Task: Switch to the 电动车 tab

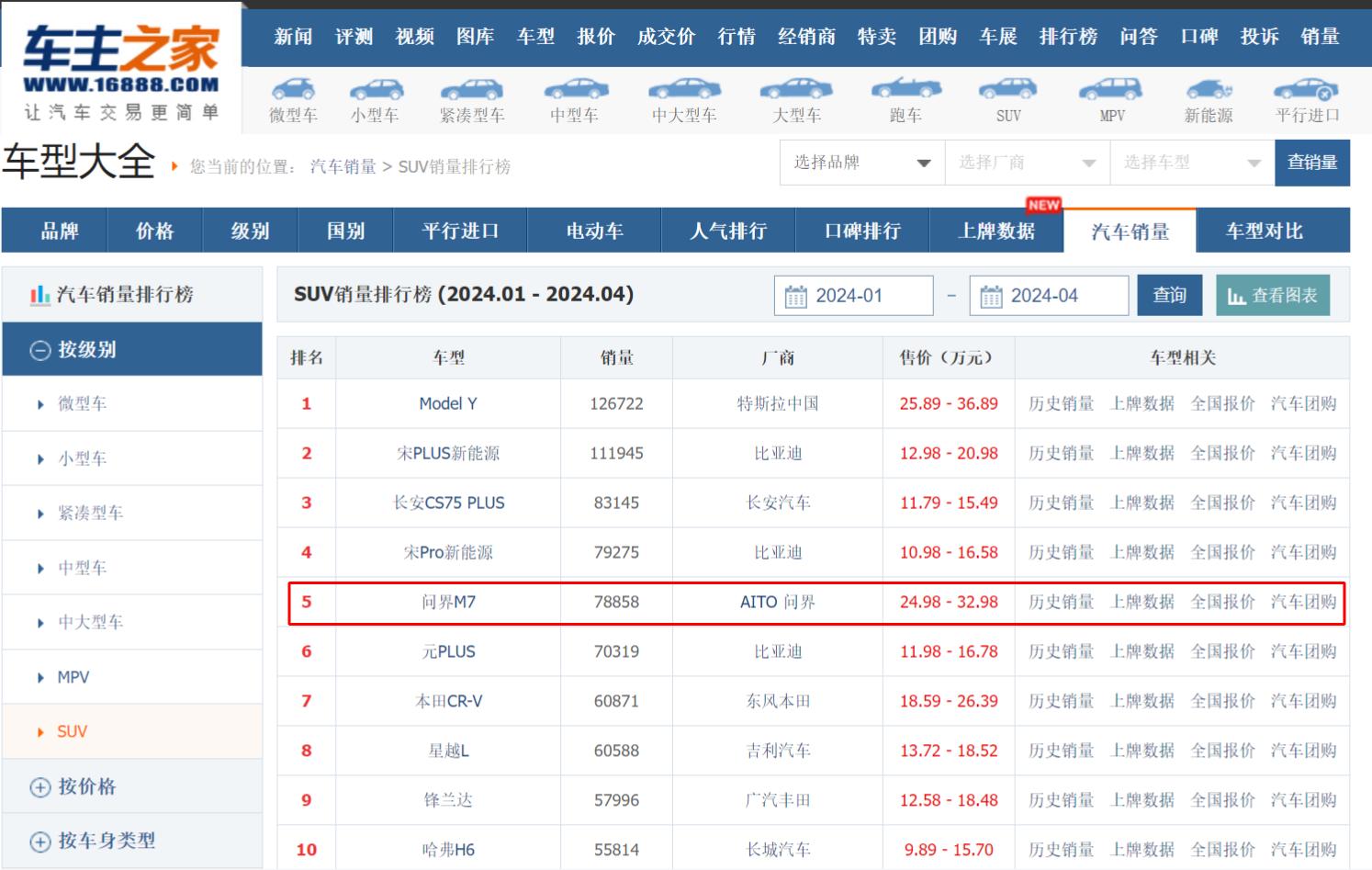Action: (594, 231)
